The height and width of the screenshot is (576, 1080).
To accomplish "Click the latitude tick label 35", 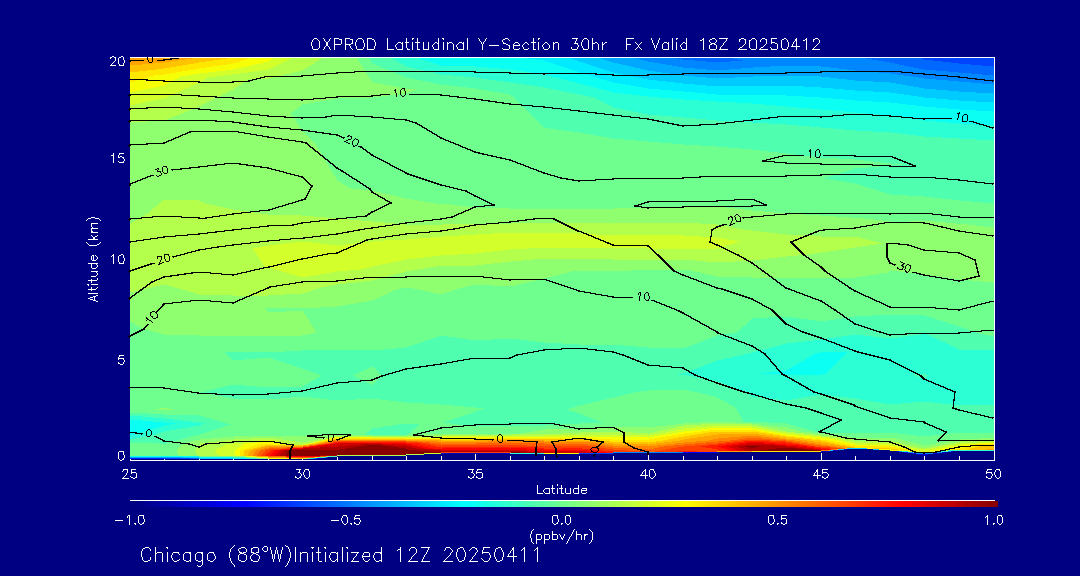I will (x=475, y=474).
